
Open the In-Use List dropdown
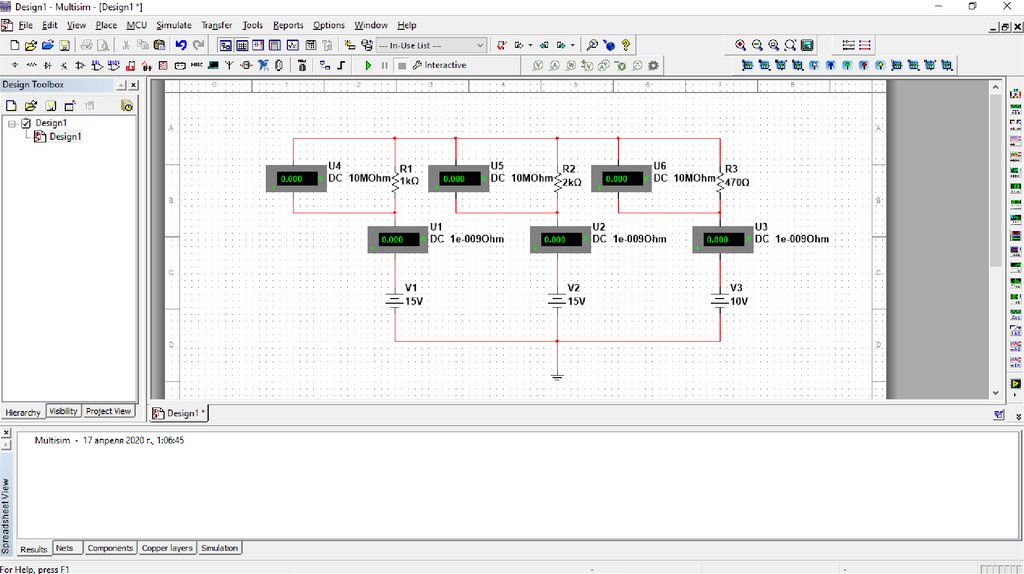pos(480,45)
